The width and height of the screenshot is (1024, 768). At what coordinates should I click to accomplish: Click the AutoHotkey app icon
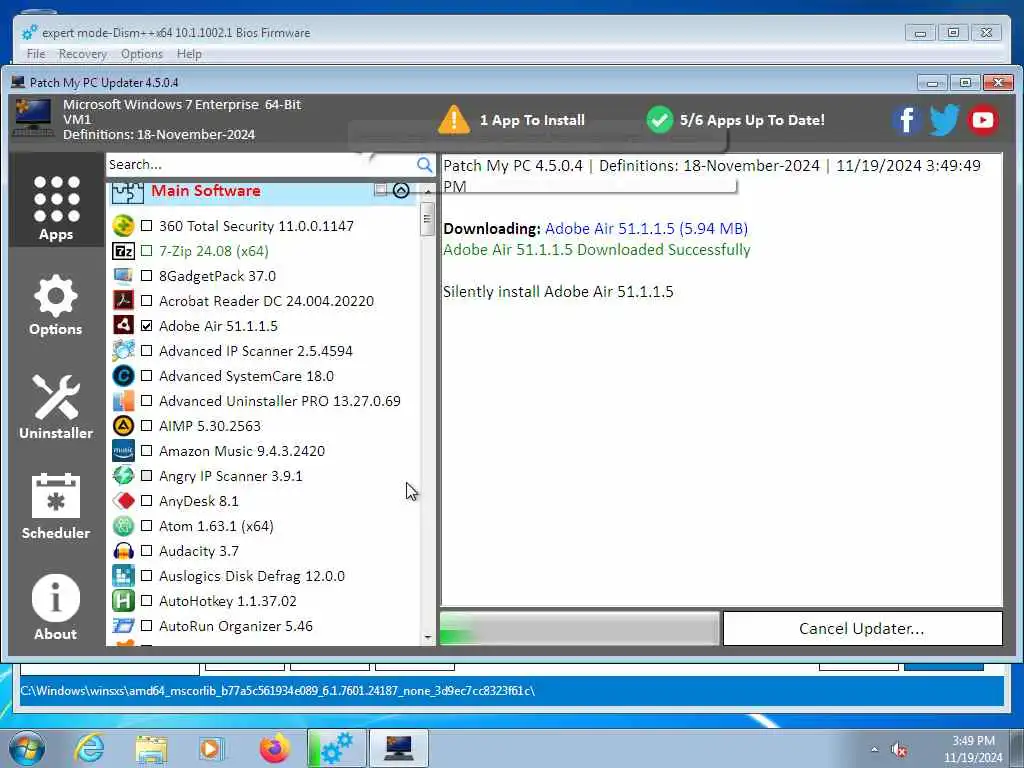(123, 601)
